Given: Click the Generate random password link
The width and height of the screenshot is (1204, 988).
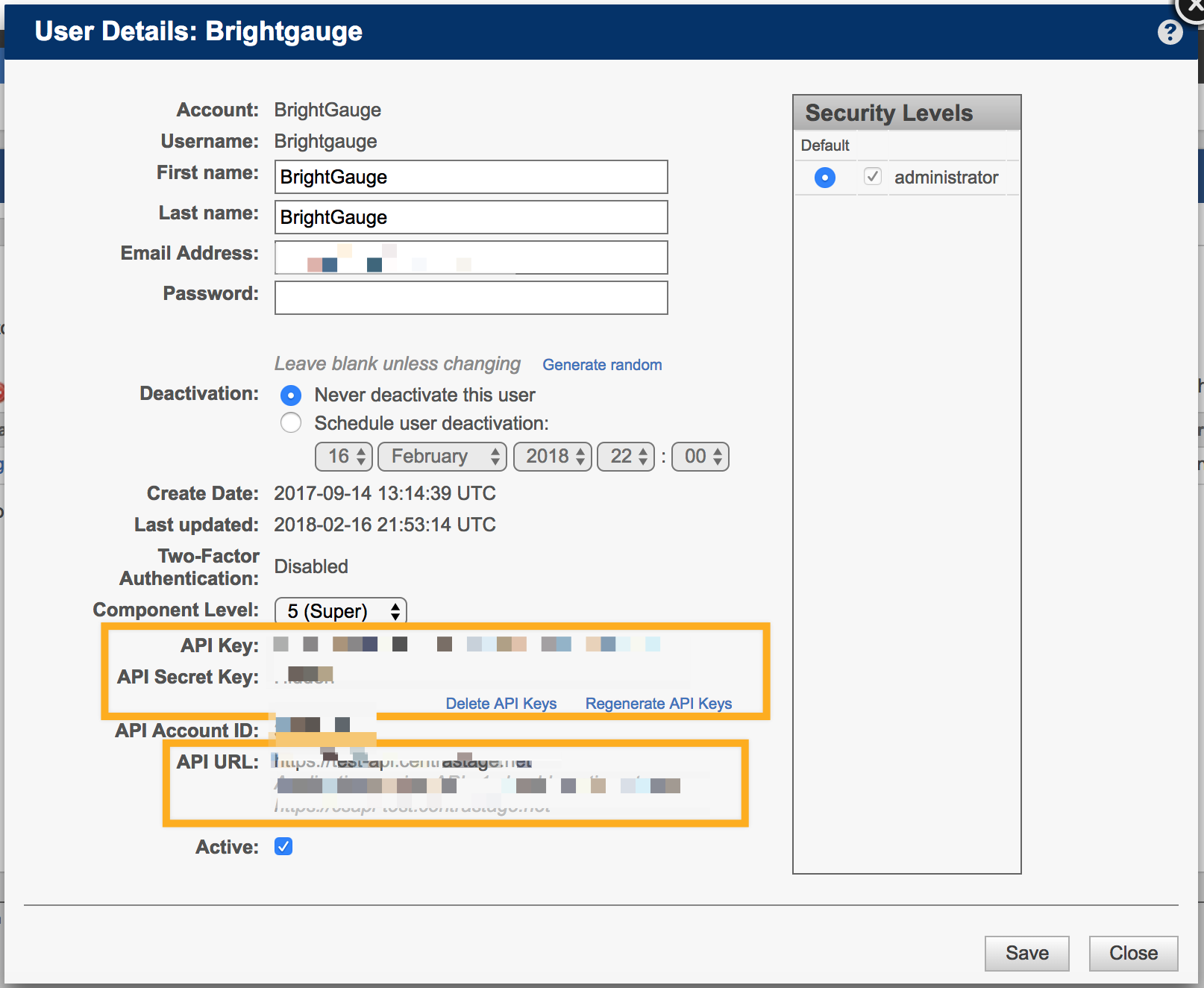Looking at the screenshot, I should click(602, 365).
